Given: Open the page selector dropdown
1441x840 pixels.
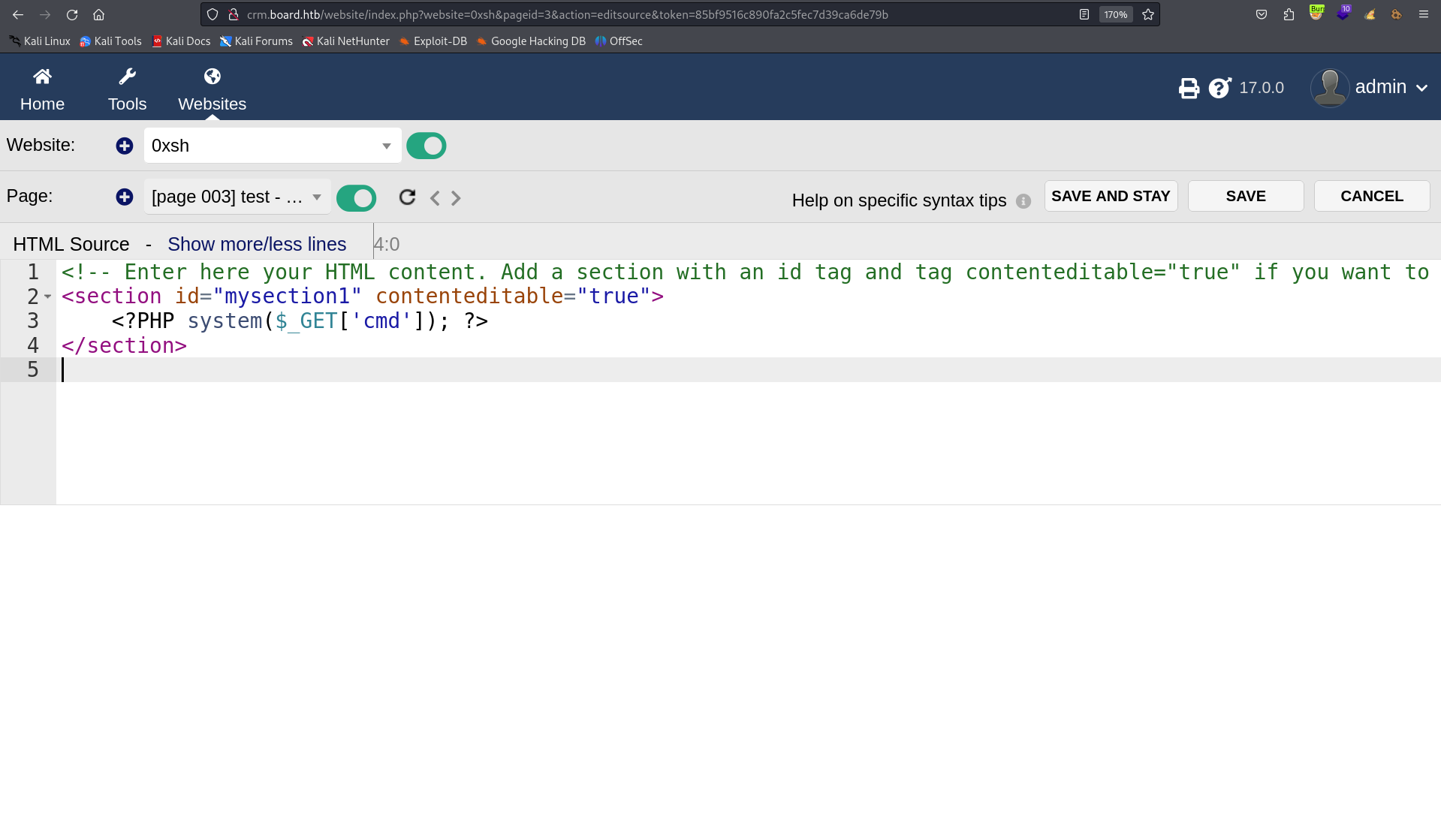Looking at the screenshot, I should [237, 197].
